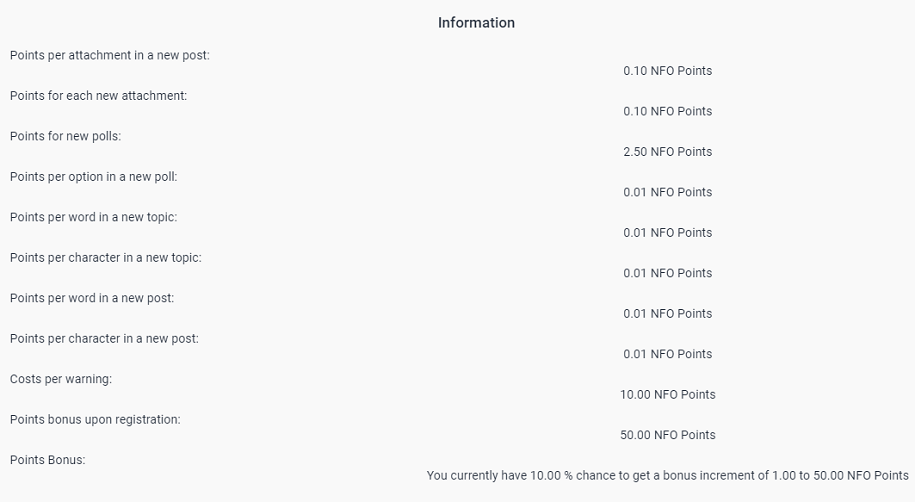Select 'Points bonus upon registration' label

(x=95, y=420)
